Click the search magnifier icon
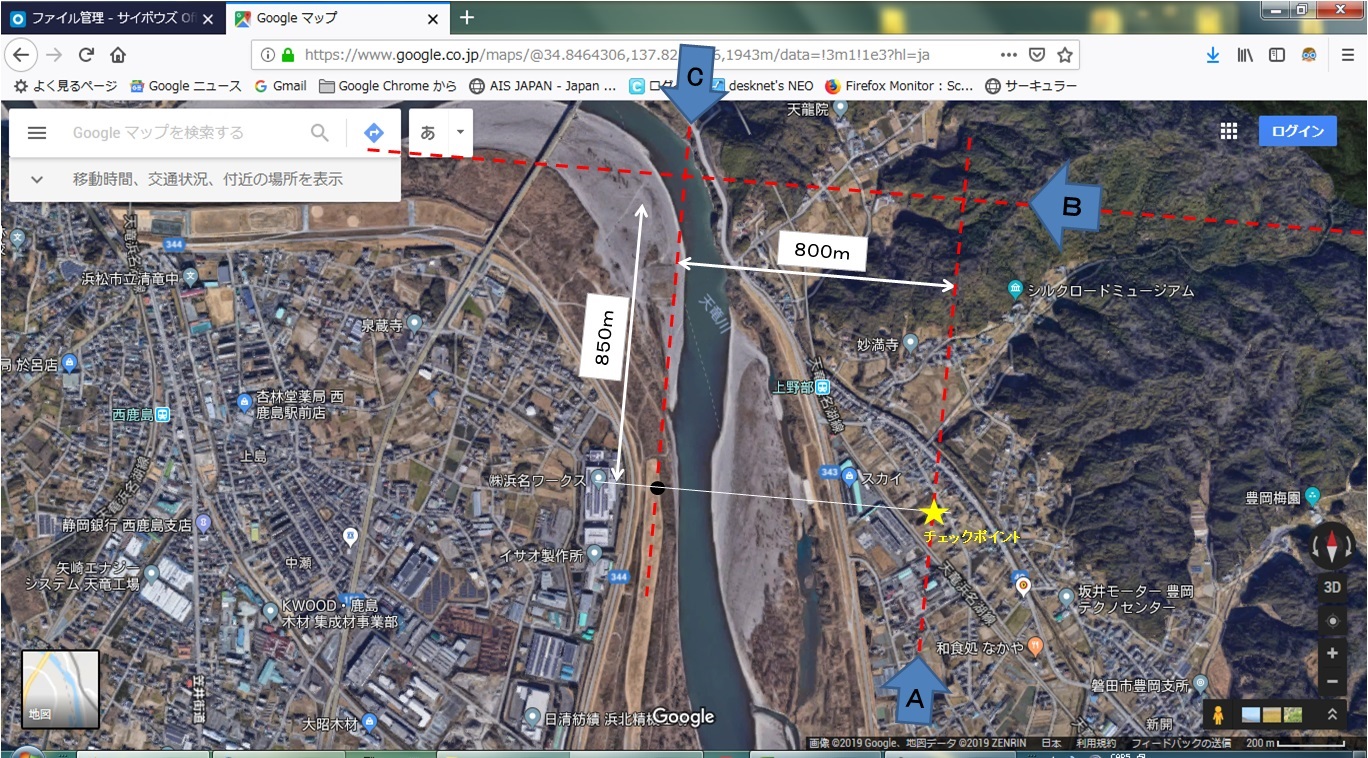 coord(319,133)
